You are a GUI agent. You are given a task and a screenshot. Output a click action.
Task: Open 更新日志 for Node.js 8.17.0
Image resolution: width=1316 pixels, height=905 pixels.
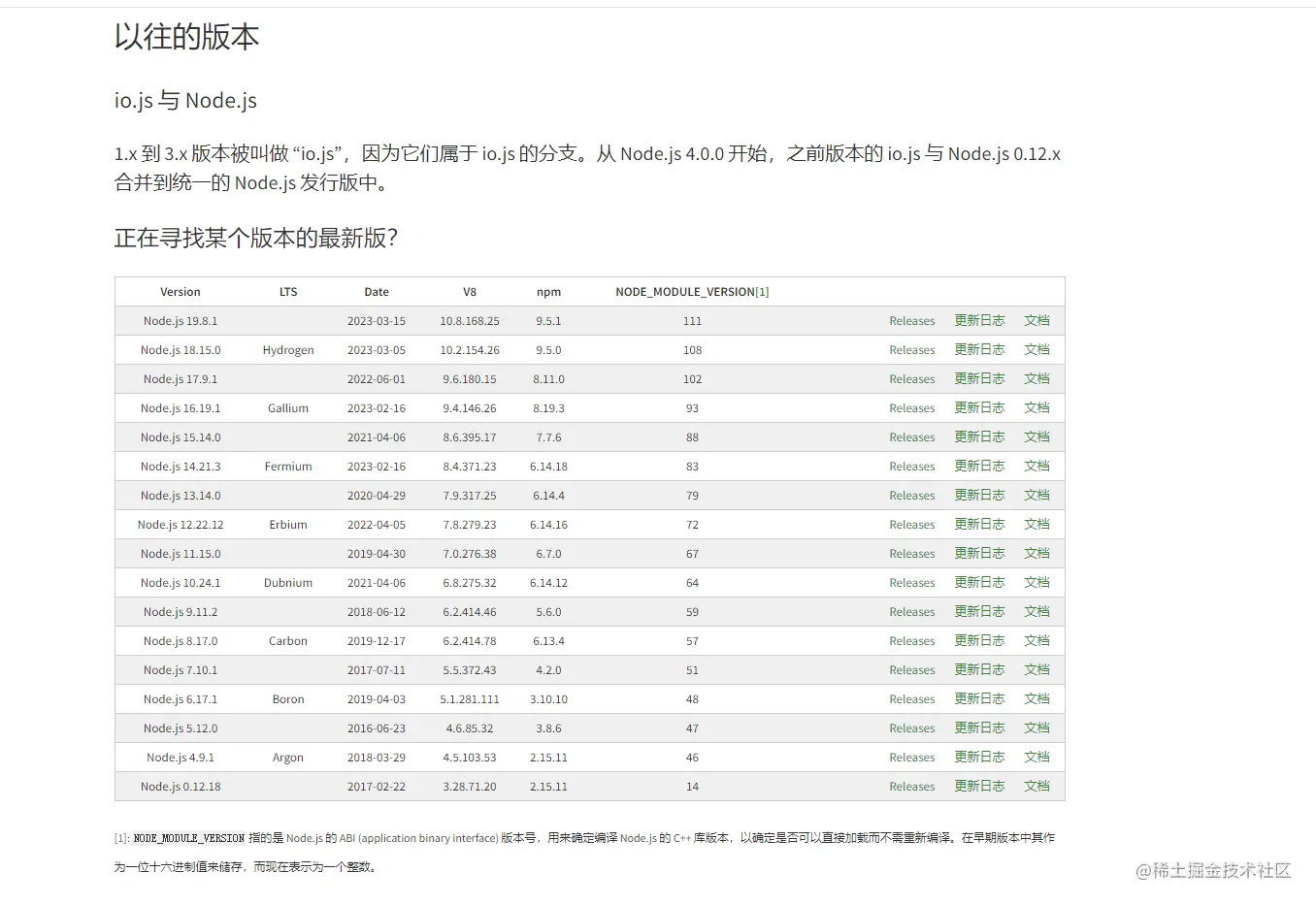pos(979,641)
